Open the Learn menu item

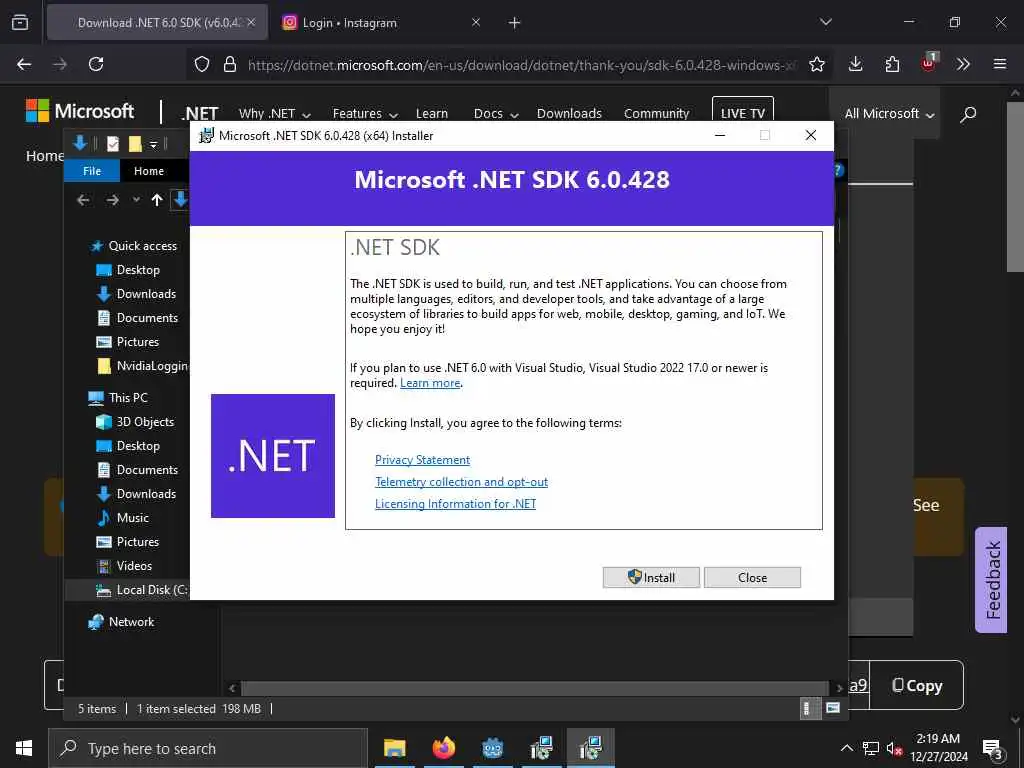coord(432,114)
